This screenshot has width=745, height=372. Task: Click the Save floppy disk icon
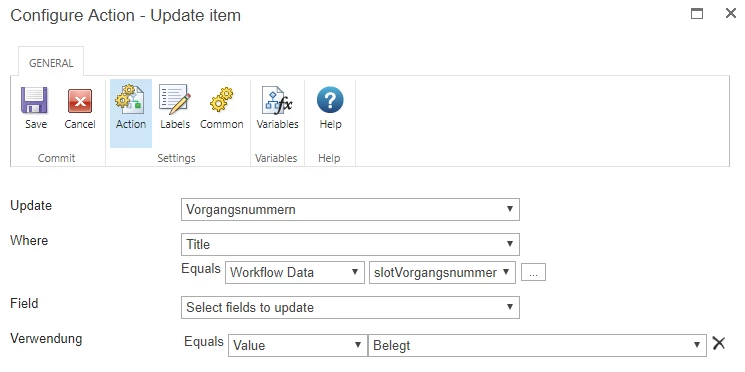coord(35,100)
